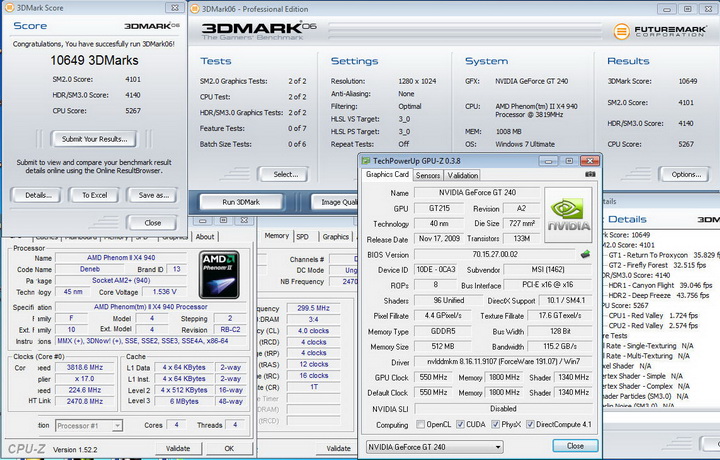This screenshot has height=460, width=720.
Task: Click OK in the front CPU-Z window
Action: click(x=229, y=449)
